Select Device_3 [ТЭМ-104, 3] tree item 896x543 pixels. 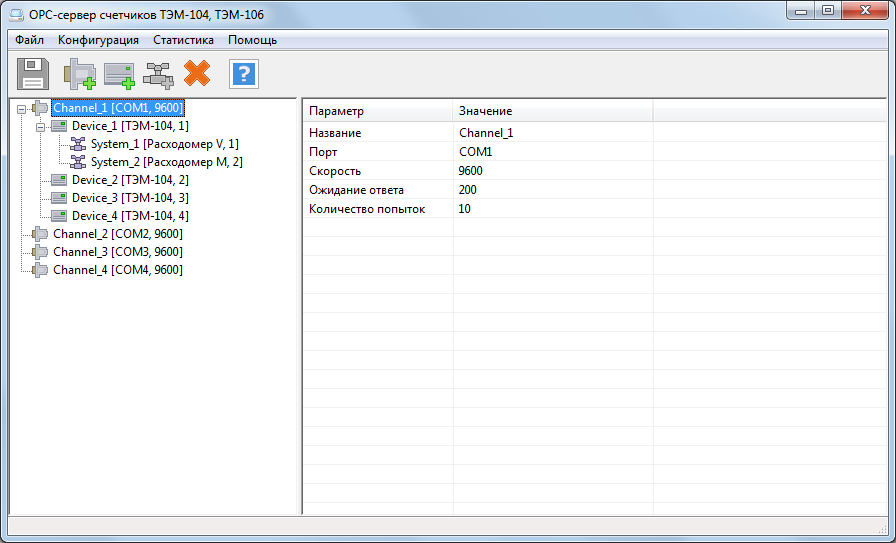coord(130,198)
